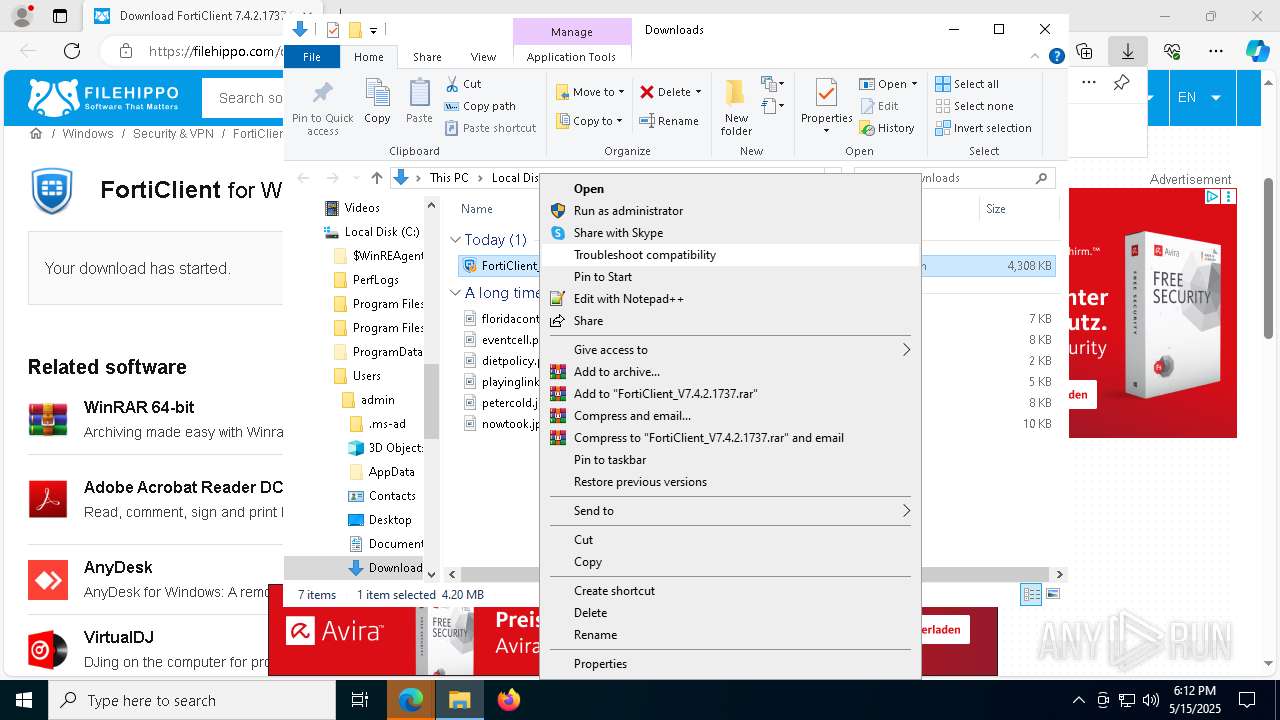This screenshot has width=1280, height=720.
Task: Open the VirtualDJ link
Action: (119, 637)
